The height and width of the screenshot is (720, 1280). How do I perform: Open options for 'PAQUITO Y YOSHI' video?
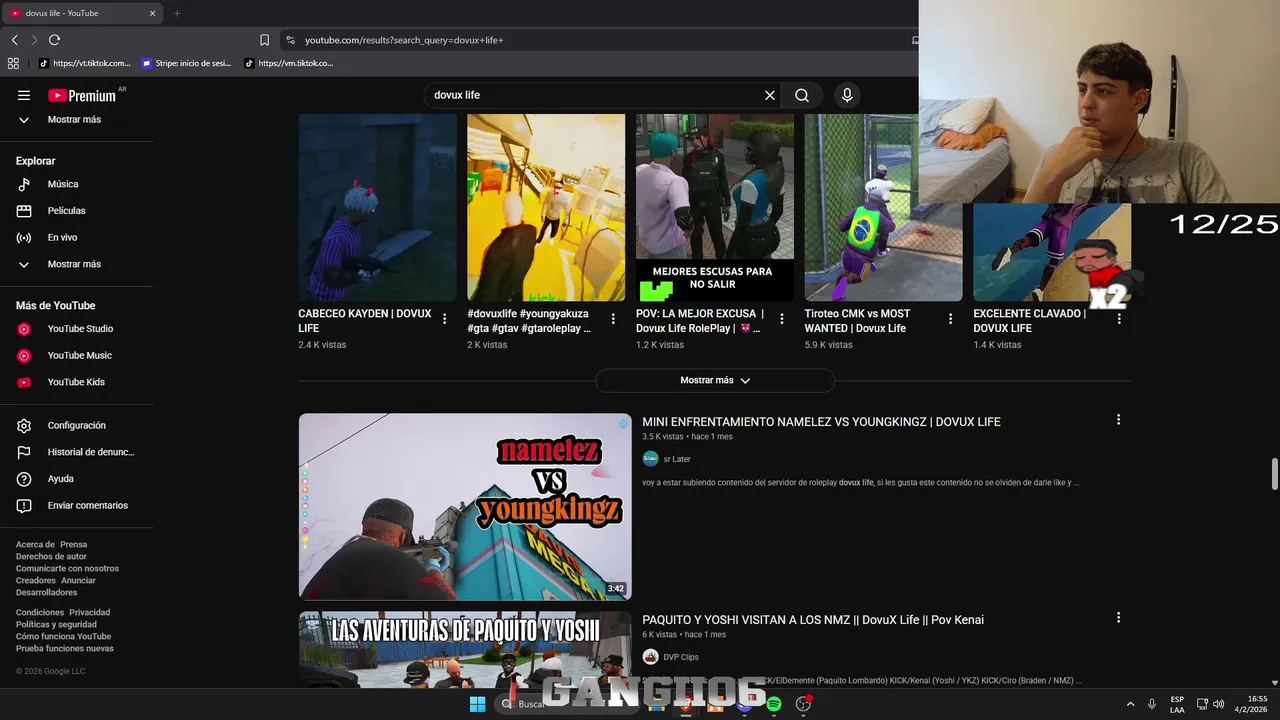pyautogui.click(x=1118, y=618)
